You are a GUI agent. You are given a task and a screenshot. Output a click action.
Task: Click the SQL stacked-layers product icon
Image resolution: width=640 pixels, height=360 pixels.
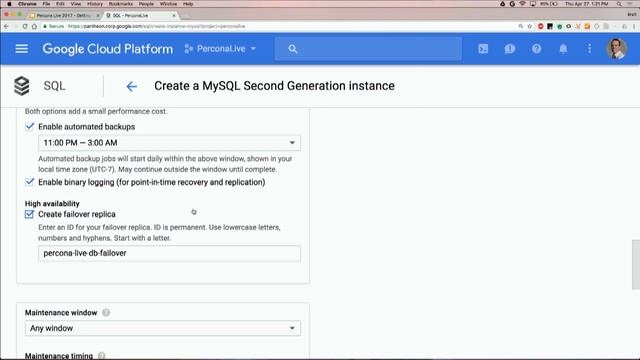pos(22,86)
